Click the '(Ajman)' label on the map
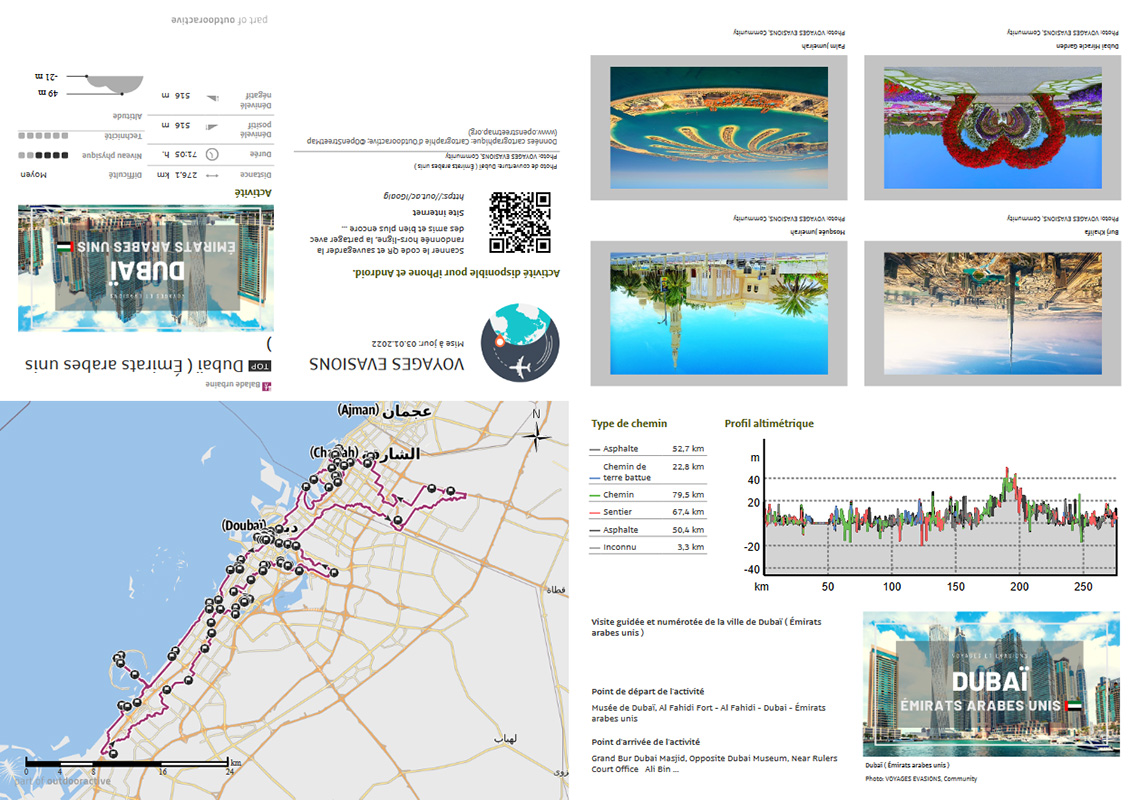This screenshot has height=800, width=1140. 358,410
